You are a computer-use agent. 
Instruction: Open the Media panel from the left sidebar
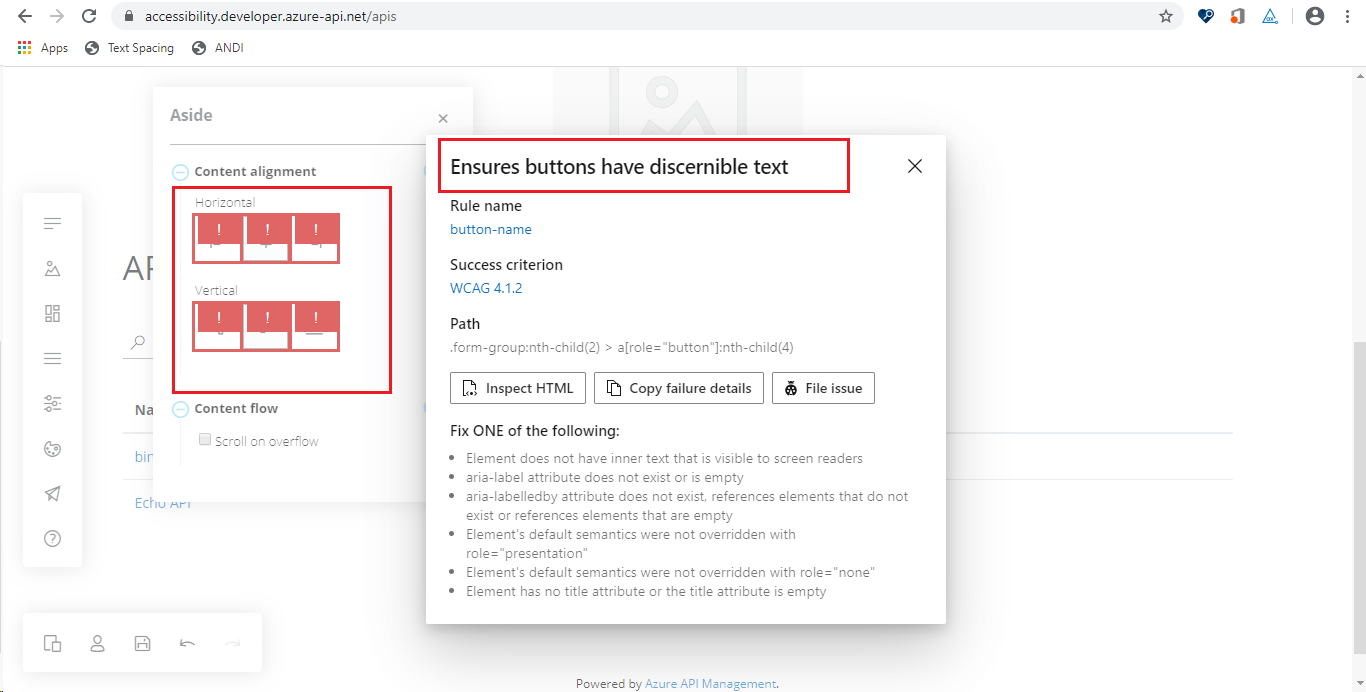click(52, 268)
